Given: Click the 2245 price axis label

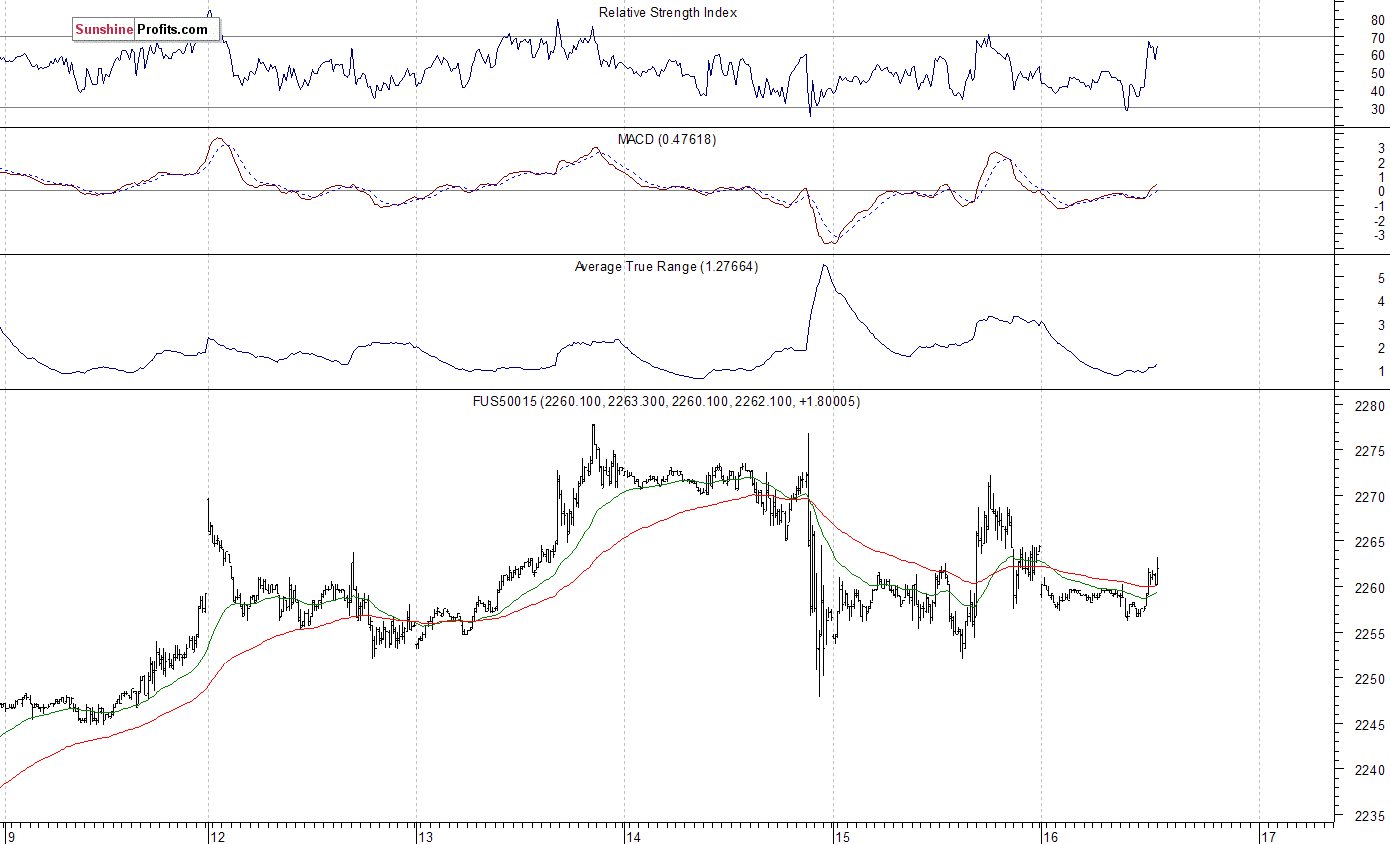Looking at the screenshot, I should pyautogui.click(x=1372, y=725).
